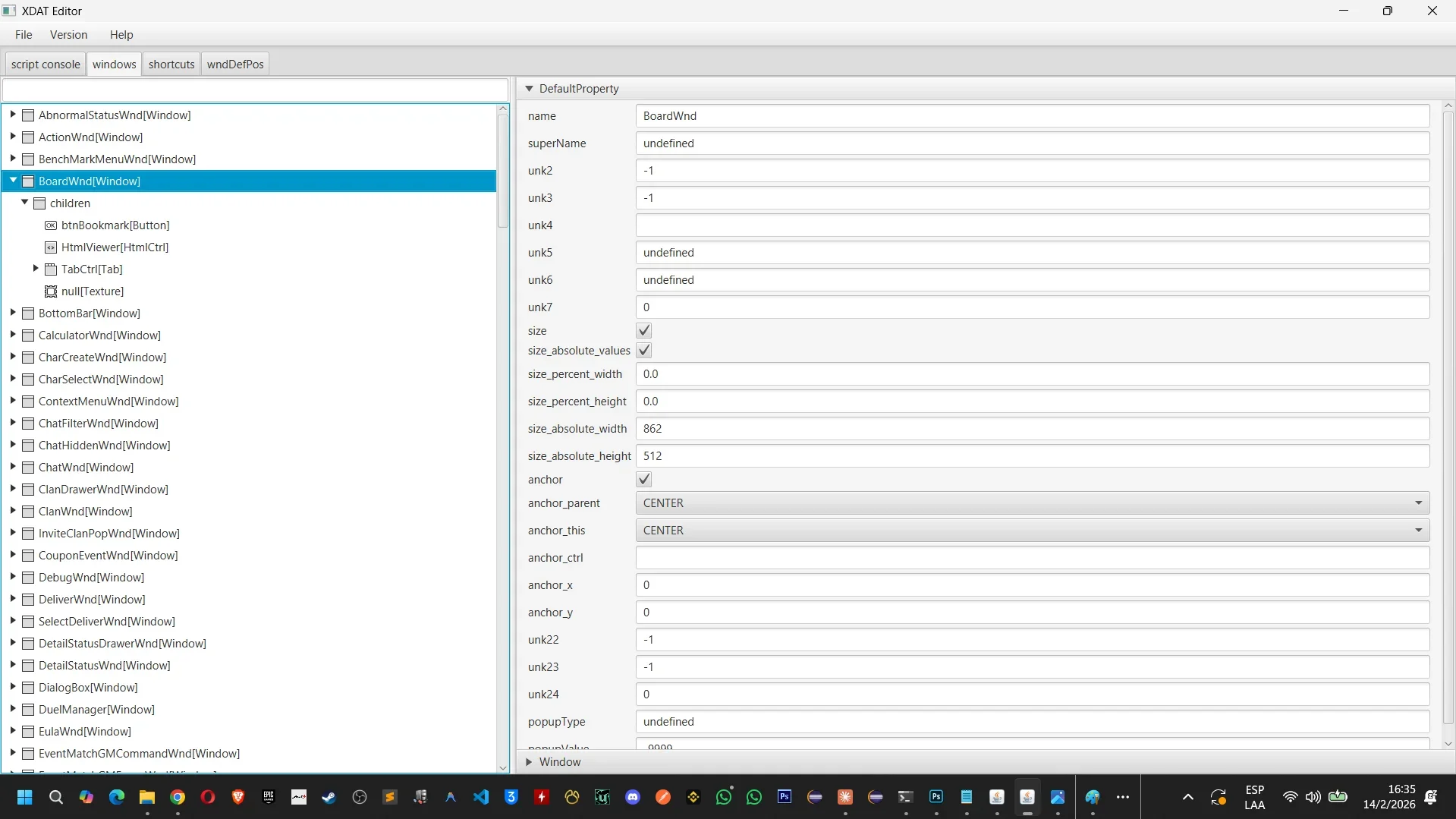The height and width of the screenshot is (819, 1456).
Task: Expand the Window property section
Action: [530, 762]
